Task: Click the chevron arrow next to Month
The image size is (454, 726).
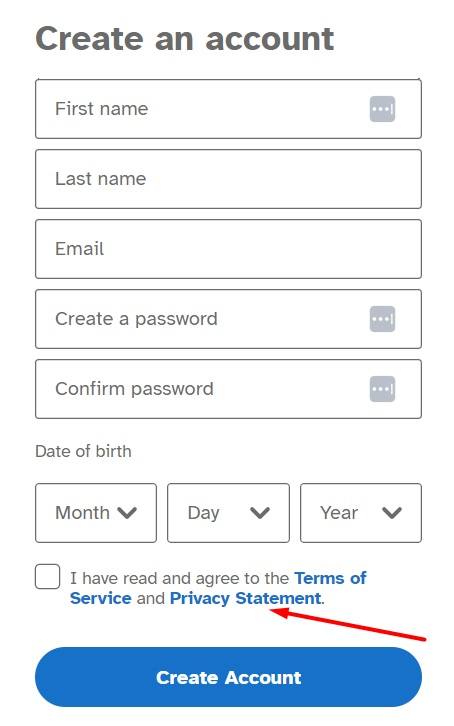Action: tap(127, 513)
